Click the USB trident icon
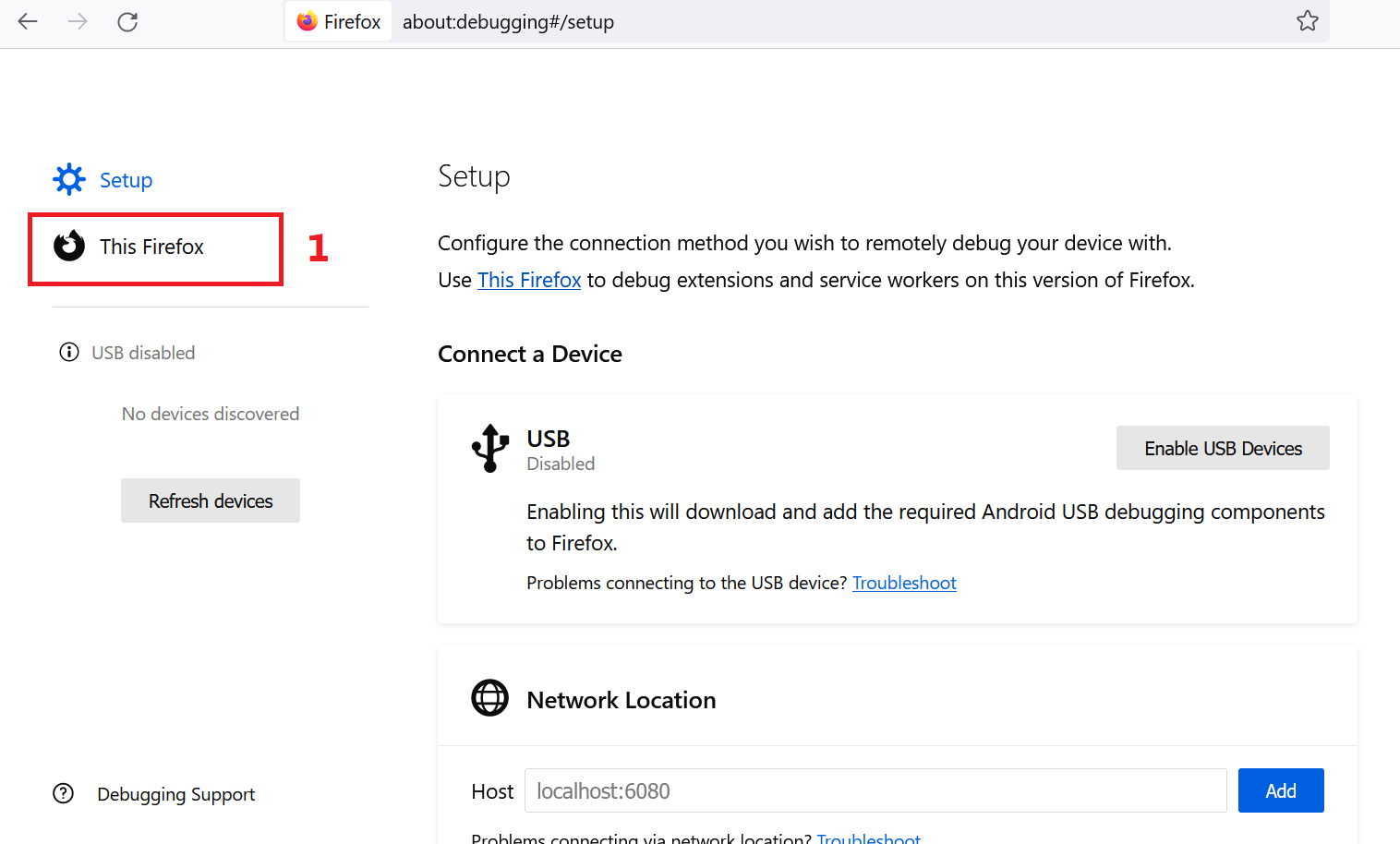The image size is (1400, 844). [x=490, y=448]
